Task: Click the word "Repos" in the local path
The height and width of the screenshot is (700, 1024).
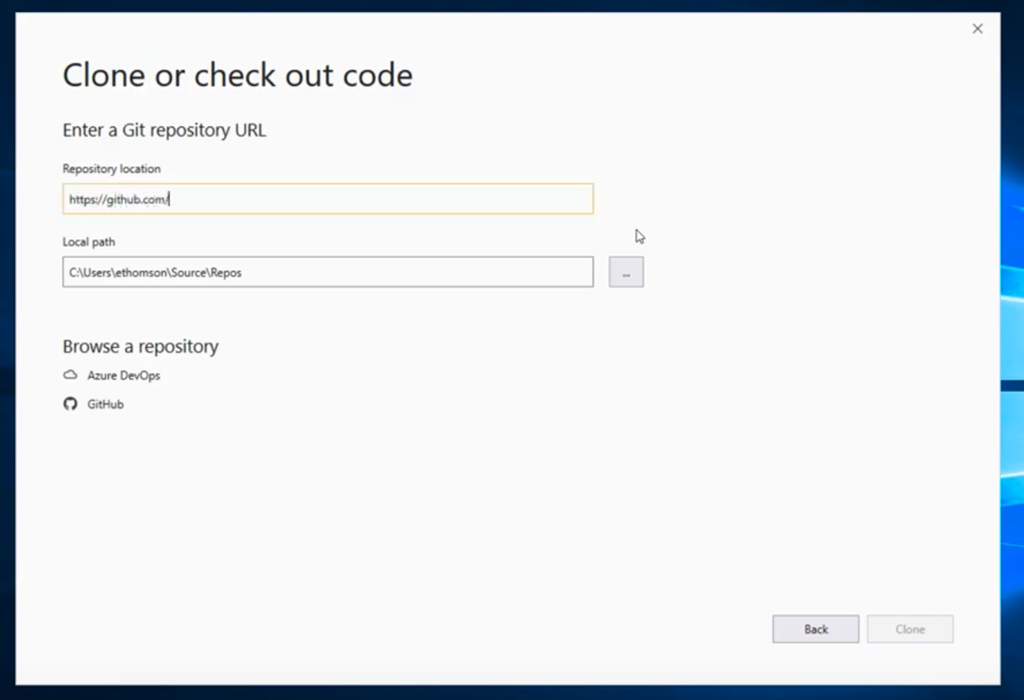Action: 226,272
